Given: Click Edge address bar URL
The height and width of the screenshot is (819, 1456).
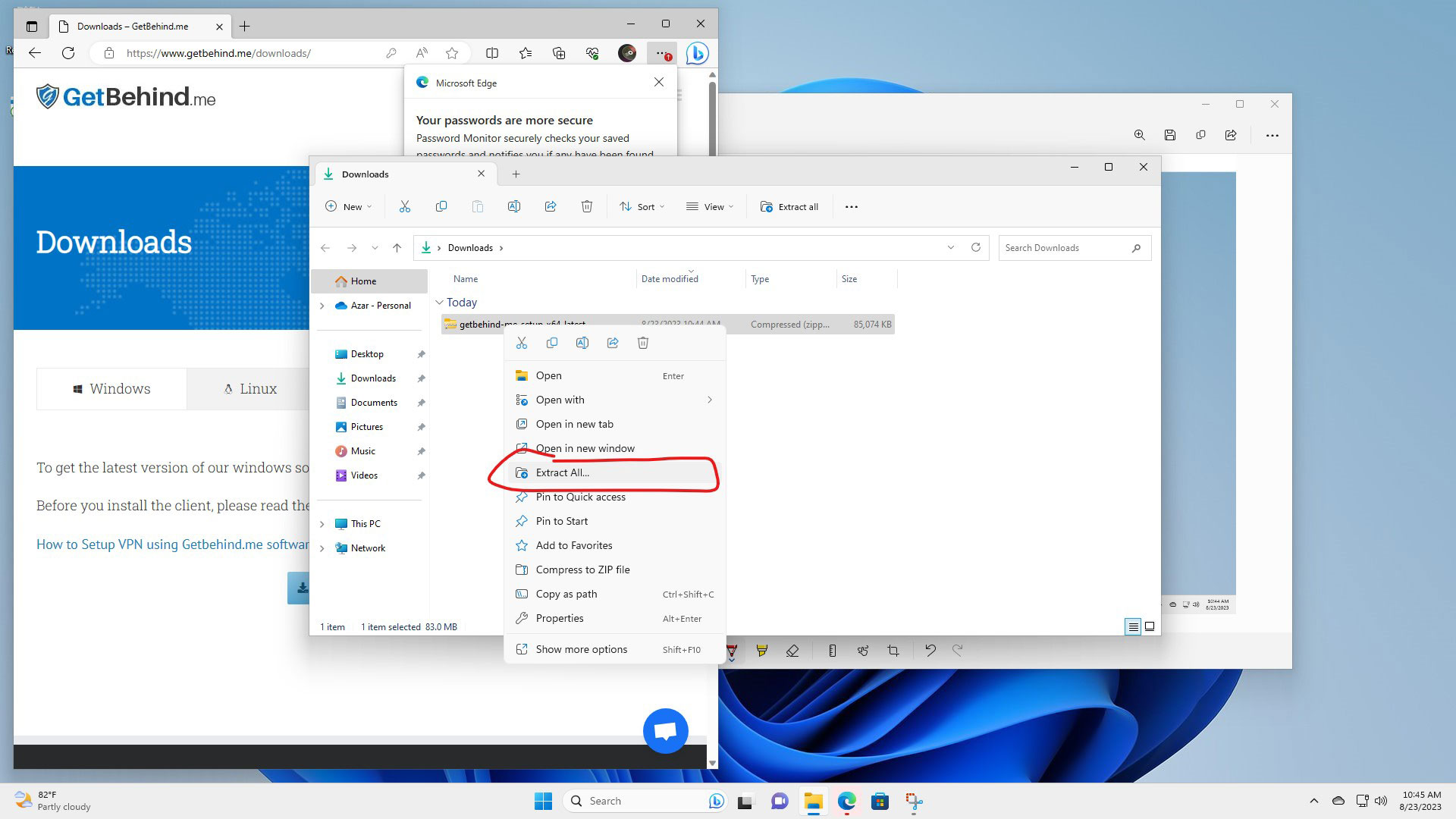Looking at the screenshot, I should 218,53.
